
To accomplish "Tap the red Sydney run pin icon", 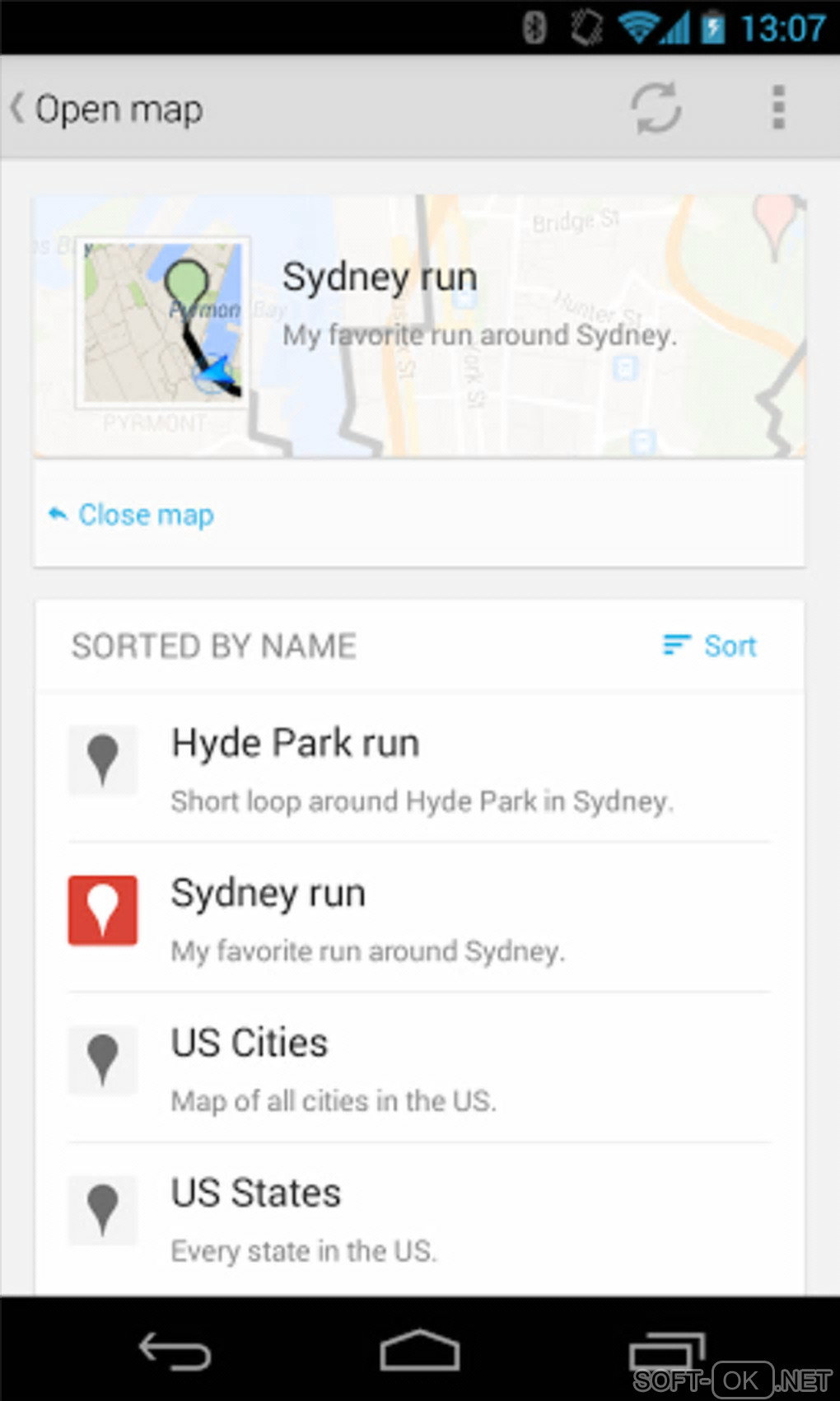I will click(x=103, y=910).
